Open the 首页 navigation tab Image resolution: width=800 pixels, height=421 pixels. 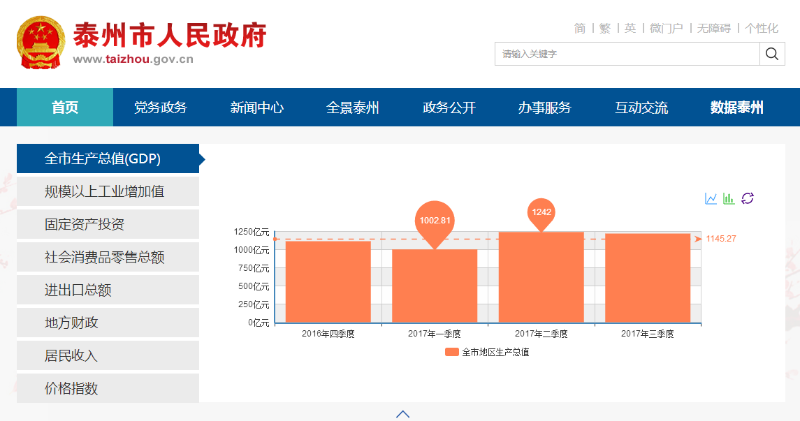point(65,108)
